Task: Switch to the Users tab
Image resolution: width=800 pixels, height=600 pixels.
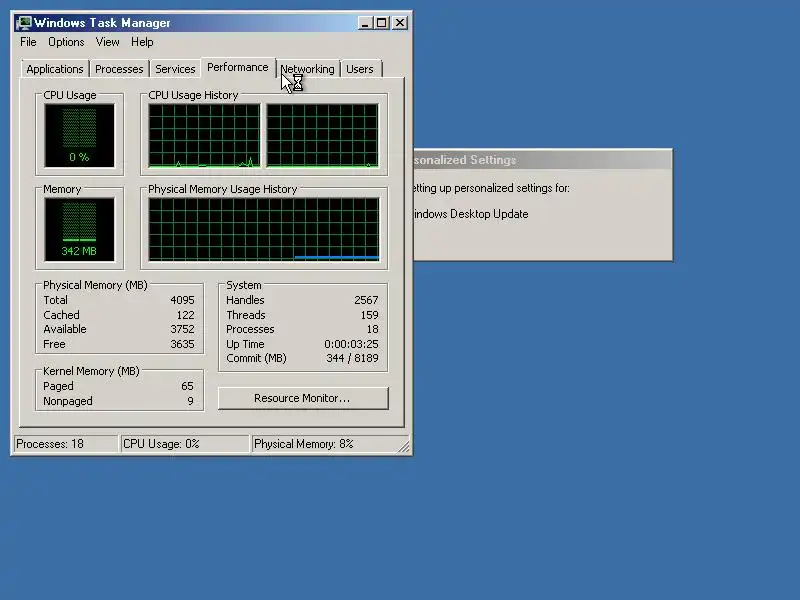Action: point(360,69)
